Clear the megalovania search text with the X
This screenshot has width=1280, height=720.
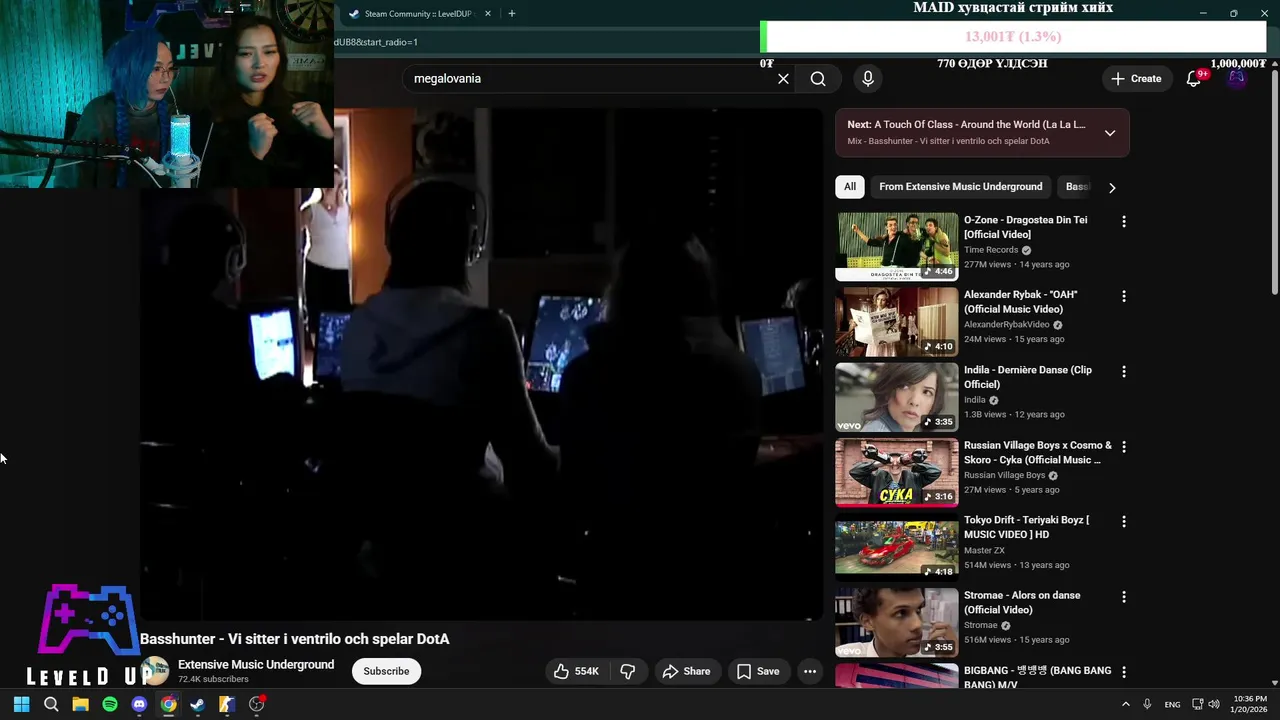pyautogui.click(x=783, y=79)
